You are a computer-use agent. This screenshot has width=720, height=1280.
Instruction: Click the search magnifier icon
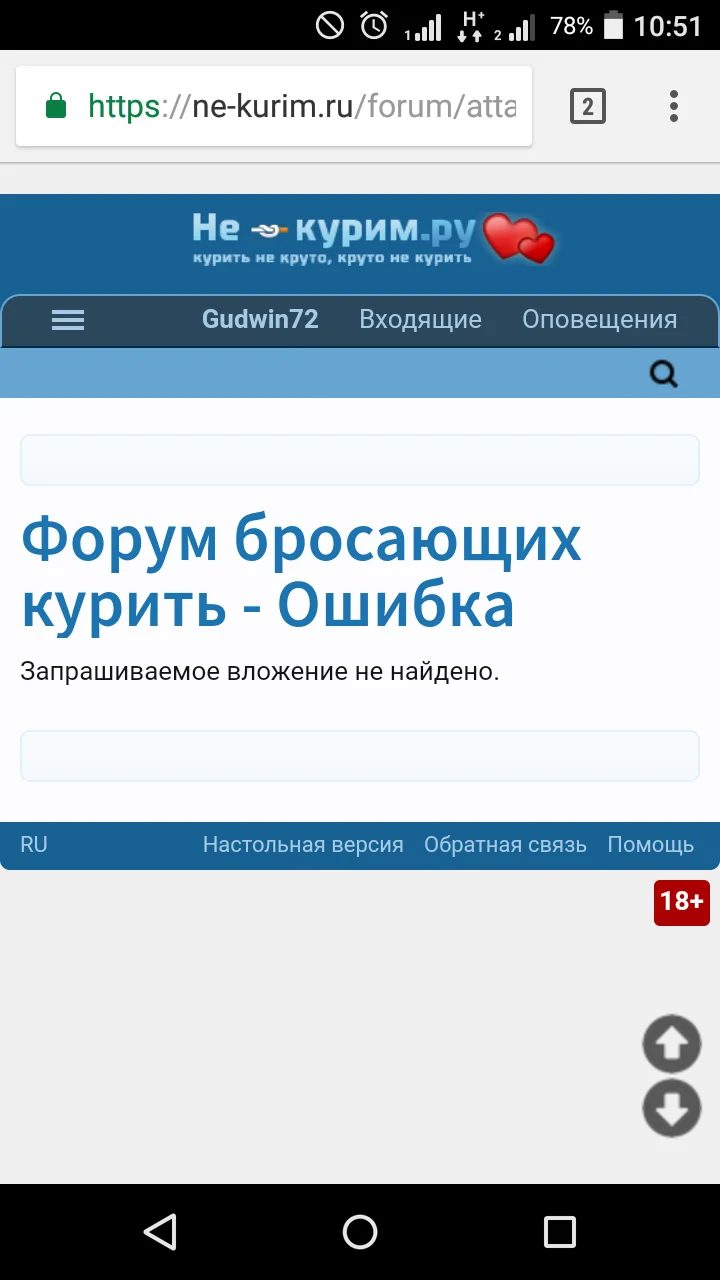point(664,374)
